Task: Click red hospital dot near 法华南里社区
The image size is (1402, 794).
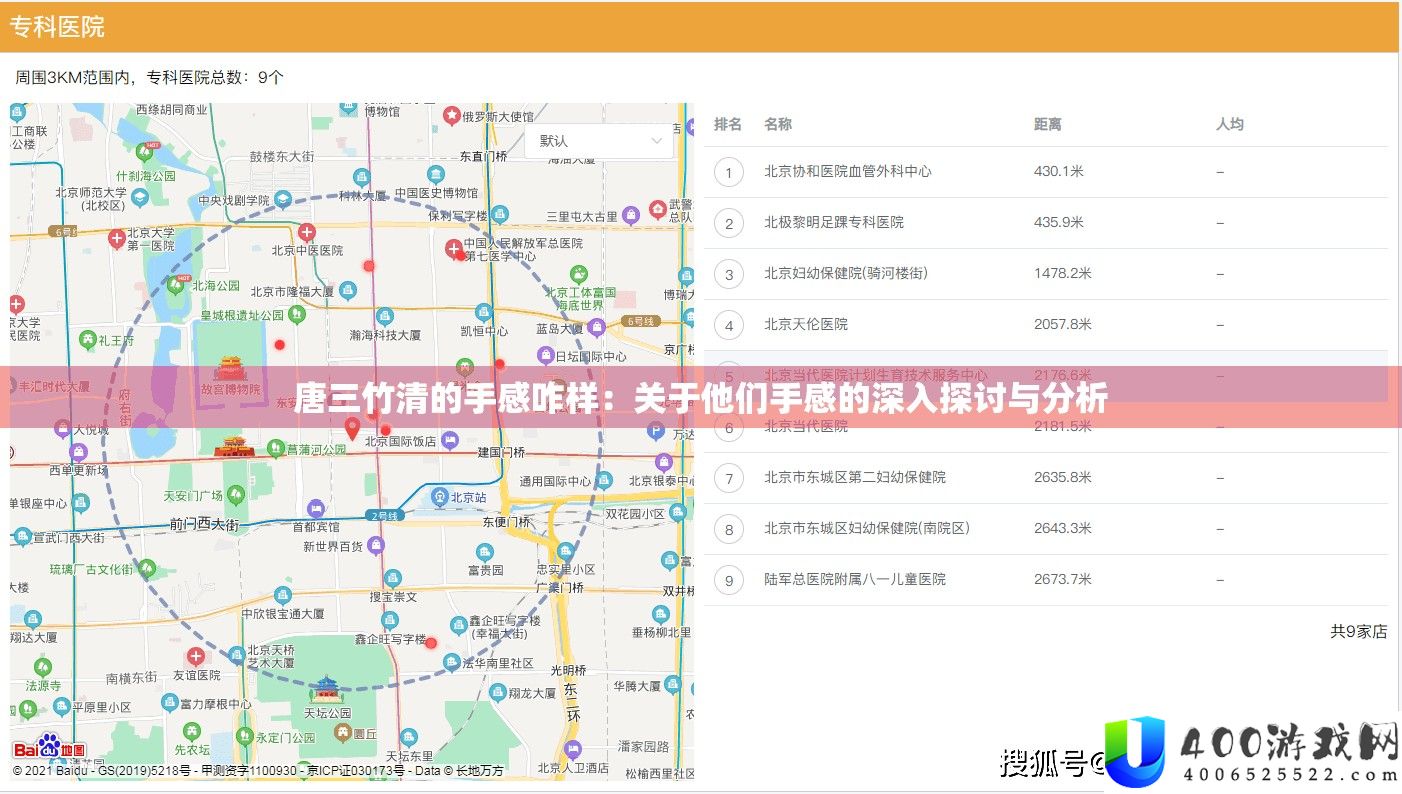Action: coord(431,643)
